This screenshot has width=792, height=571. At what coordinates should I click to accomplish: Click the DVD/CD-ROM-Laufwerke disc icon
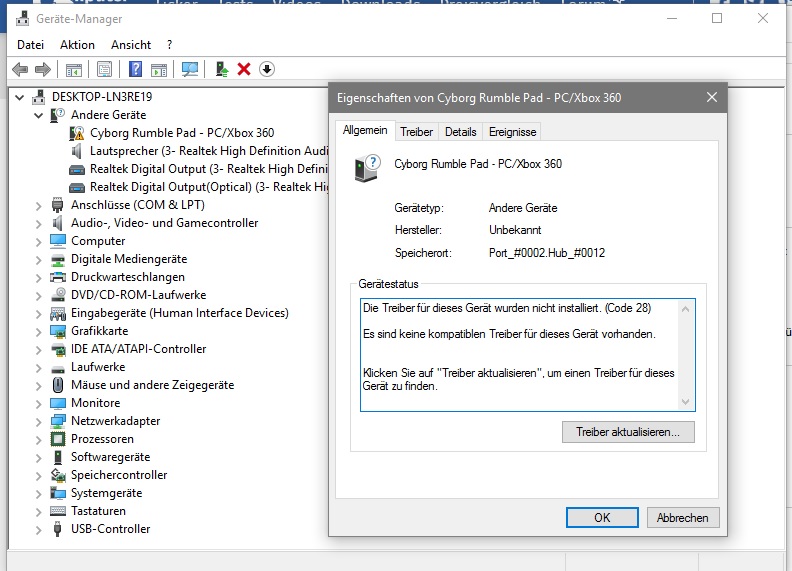pyautogui.click(x=58, y=295)
